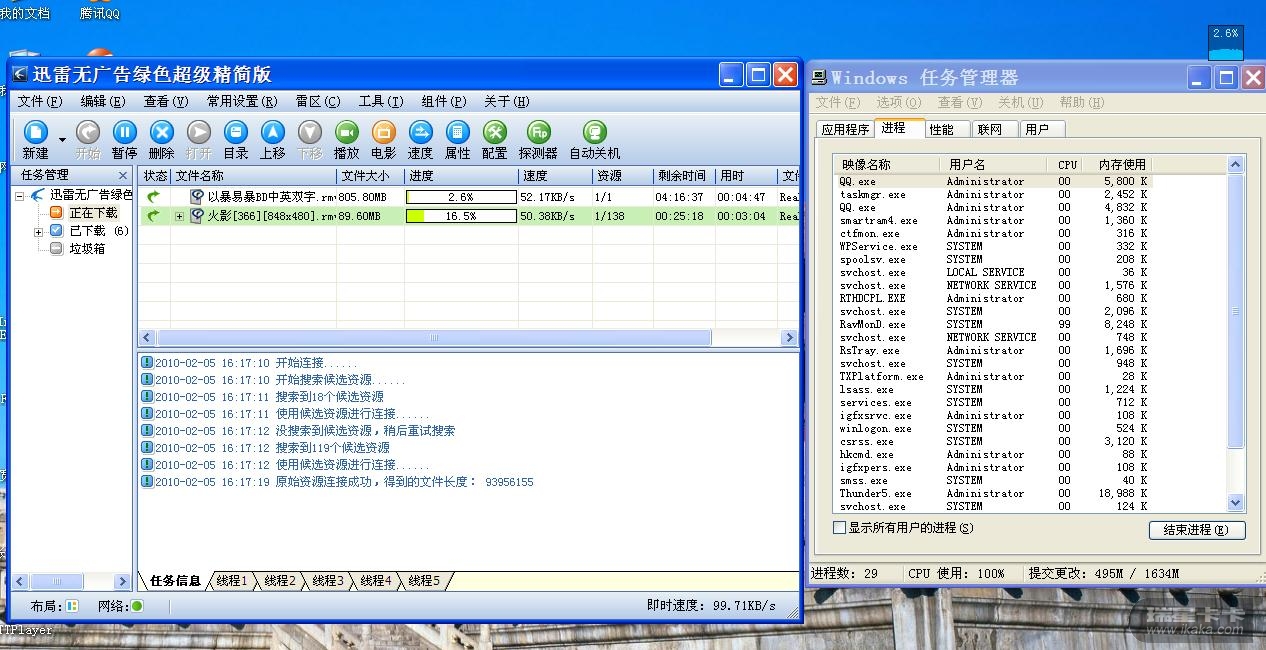Open the 探测器 (FTP detector) icon
The image size is (1266, 650).
(x=538, y=133)
